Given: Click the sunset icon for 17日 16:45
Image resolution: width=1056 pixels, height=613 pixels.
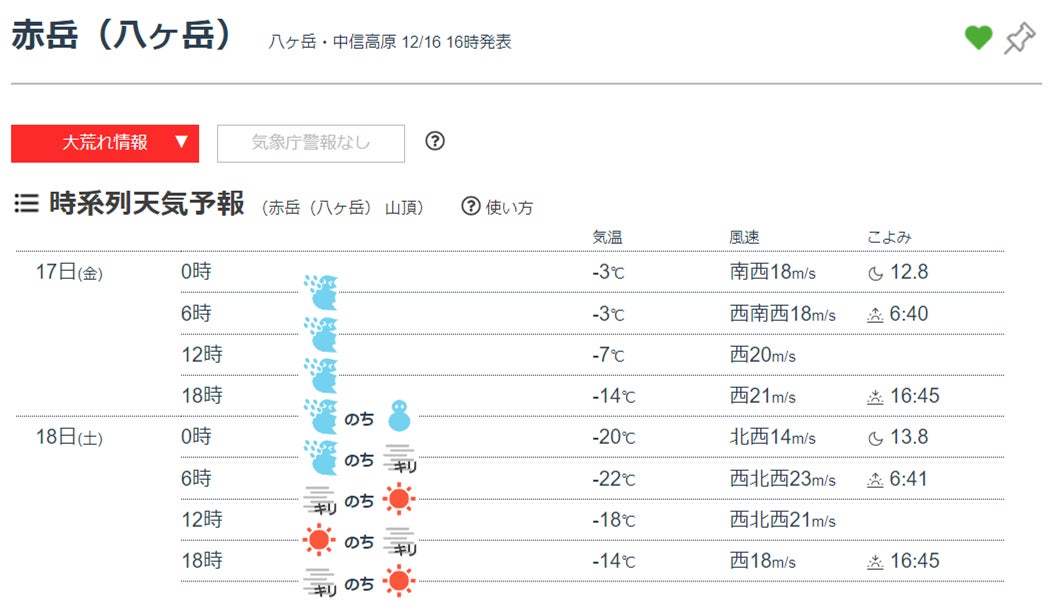Looking at the screenshot, I should tap(876, 397).
